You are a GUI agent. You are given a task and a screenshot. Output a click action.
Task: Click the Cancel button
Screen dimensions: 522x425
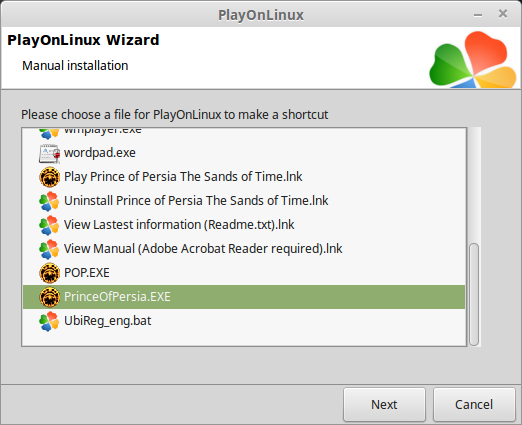(x=474, y=404)
